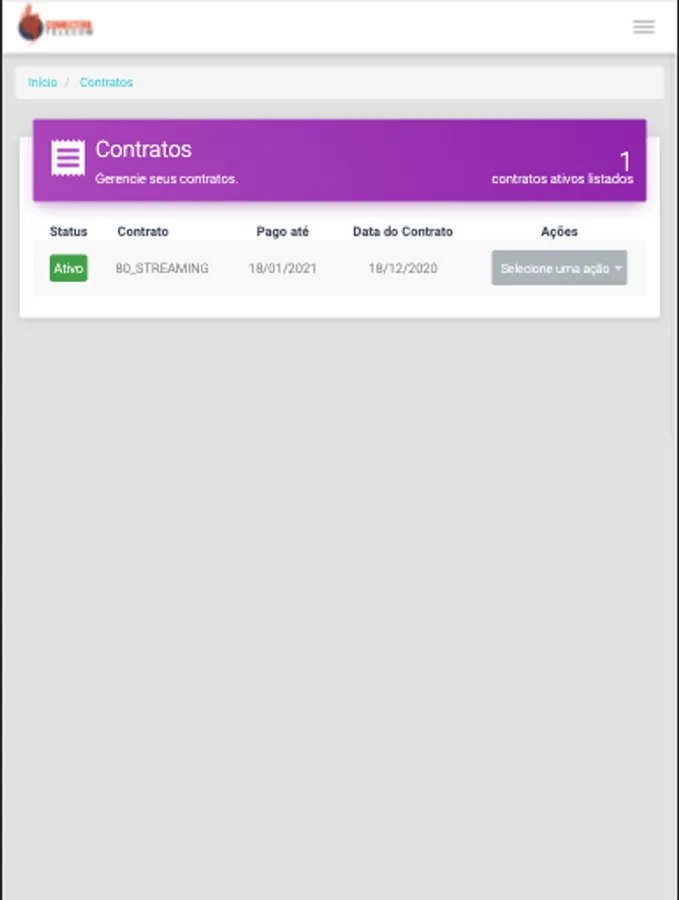Screen dimensions: 679x900
Task: Click the Contratos receipt icon
Action: (68, 157)
